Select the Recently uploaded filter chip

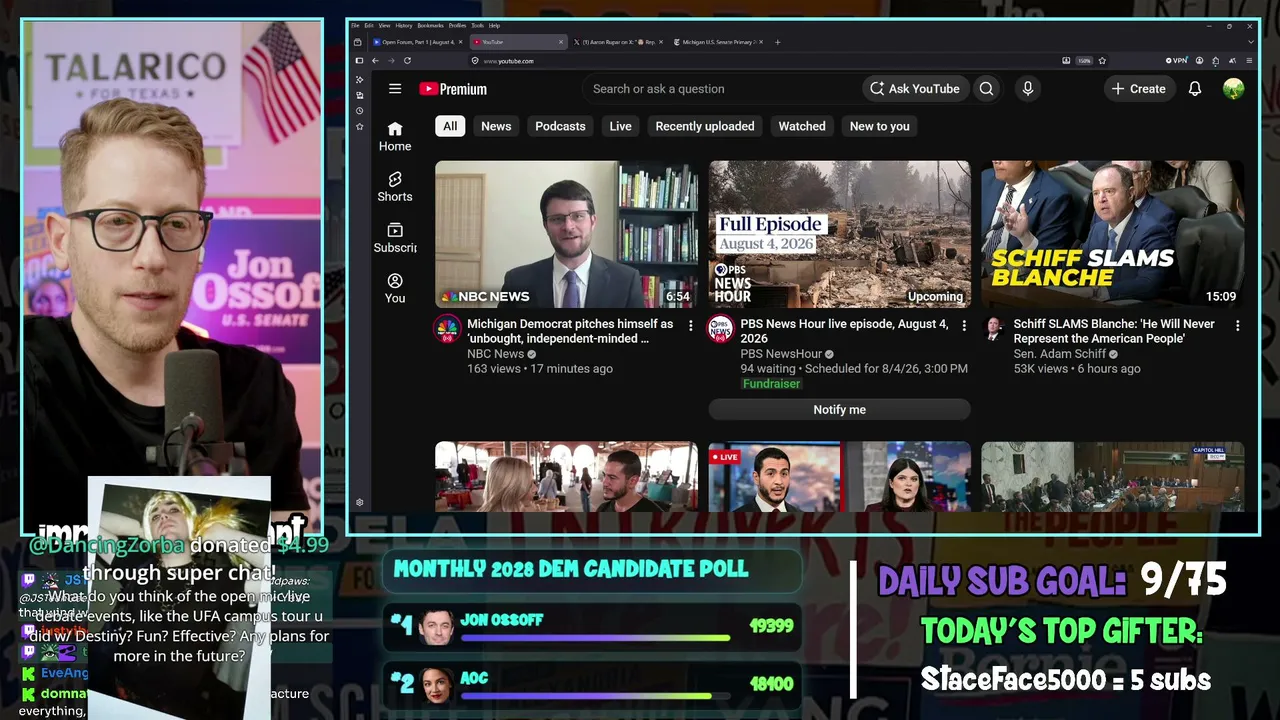(x=705, y=126)
